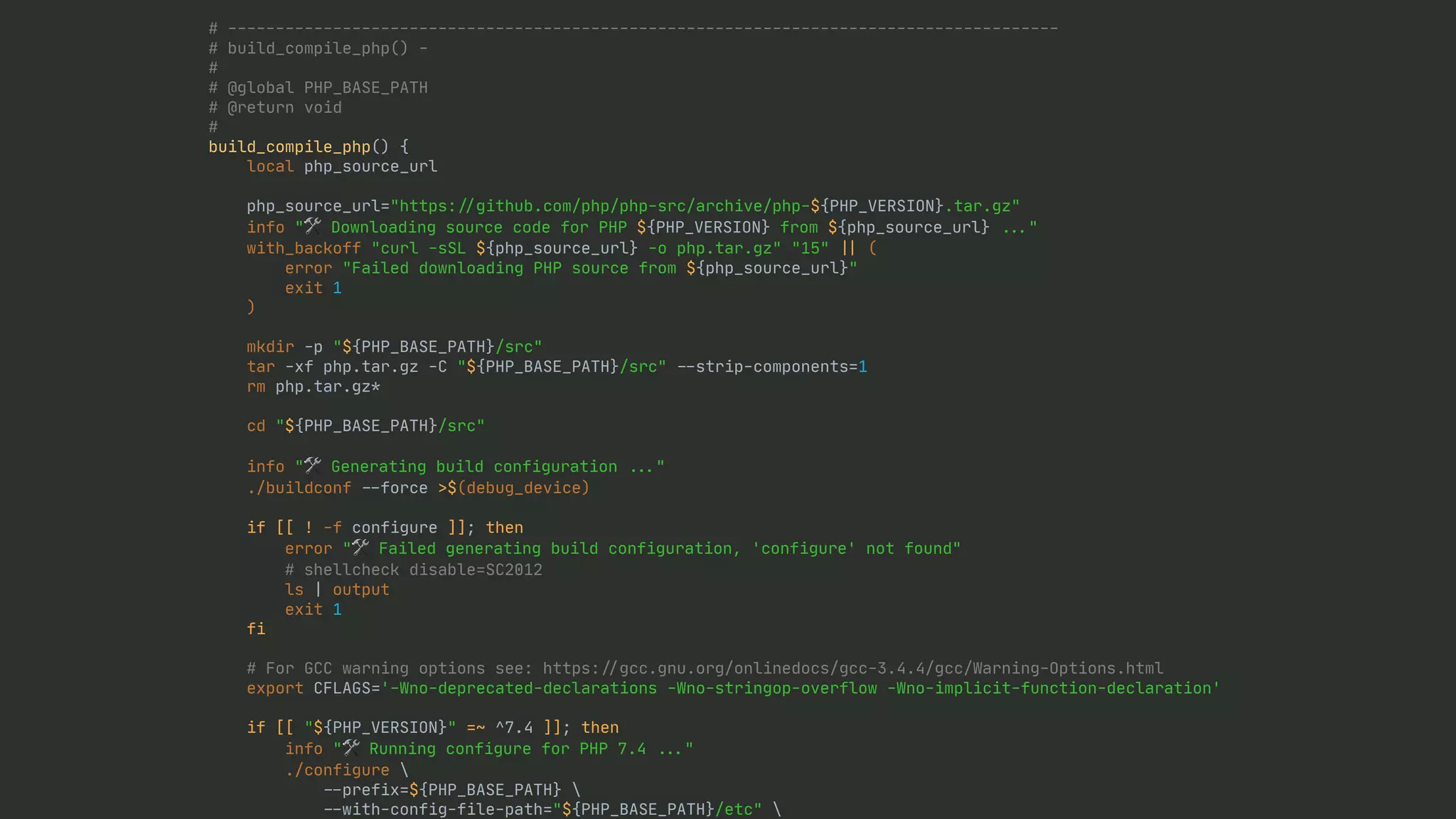Image resolution: width=1456 pixels, height=819 pixels.
Task: Click the '# @global PHP_BASE_PATH' comment
Action: click(x=318, y=87)
